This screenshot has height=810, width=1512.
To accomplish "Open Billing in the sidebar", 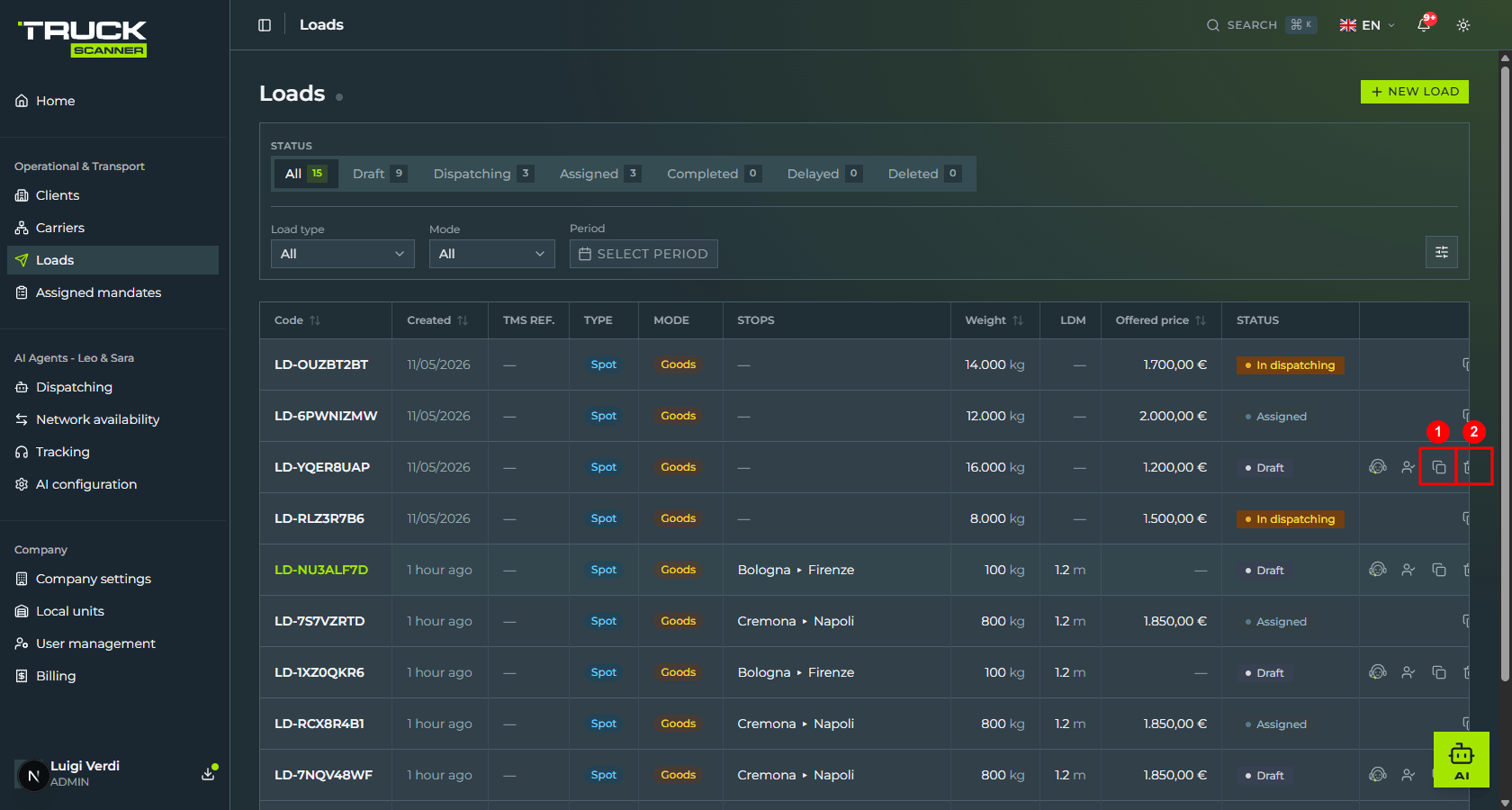I will pyautogui.click(x=113, y=676).
